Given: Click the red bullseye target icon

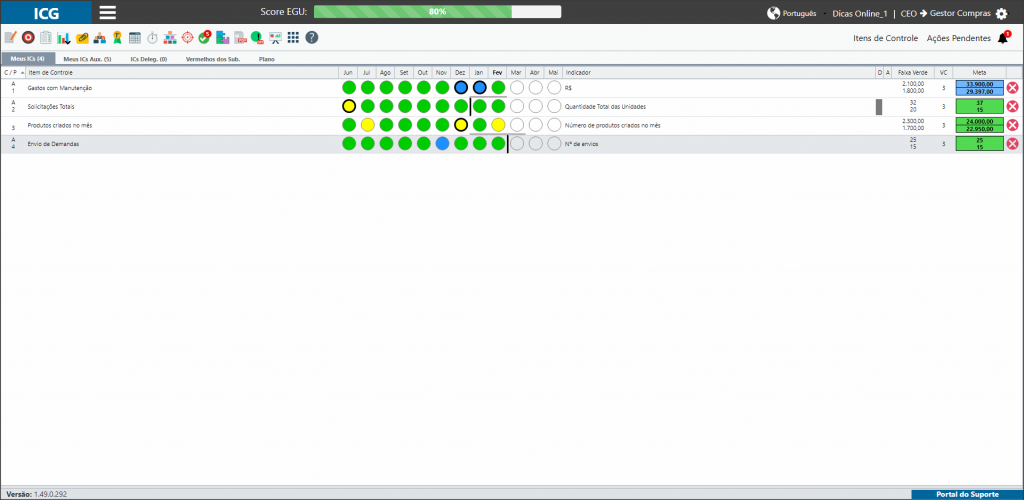Looking at the screenshot, I should point(28,38).
